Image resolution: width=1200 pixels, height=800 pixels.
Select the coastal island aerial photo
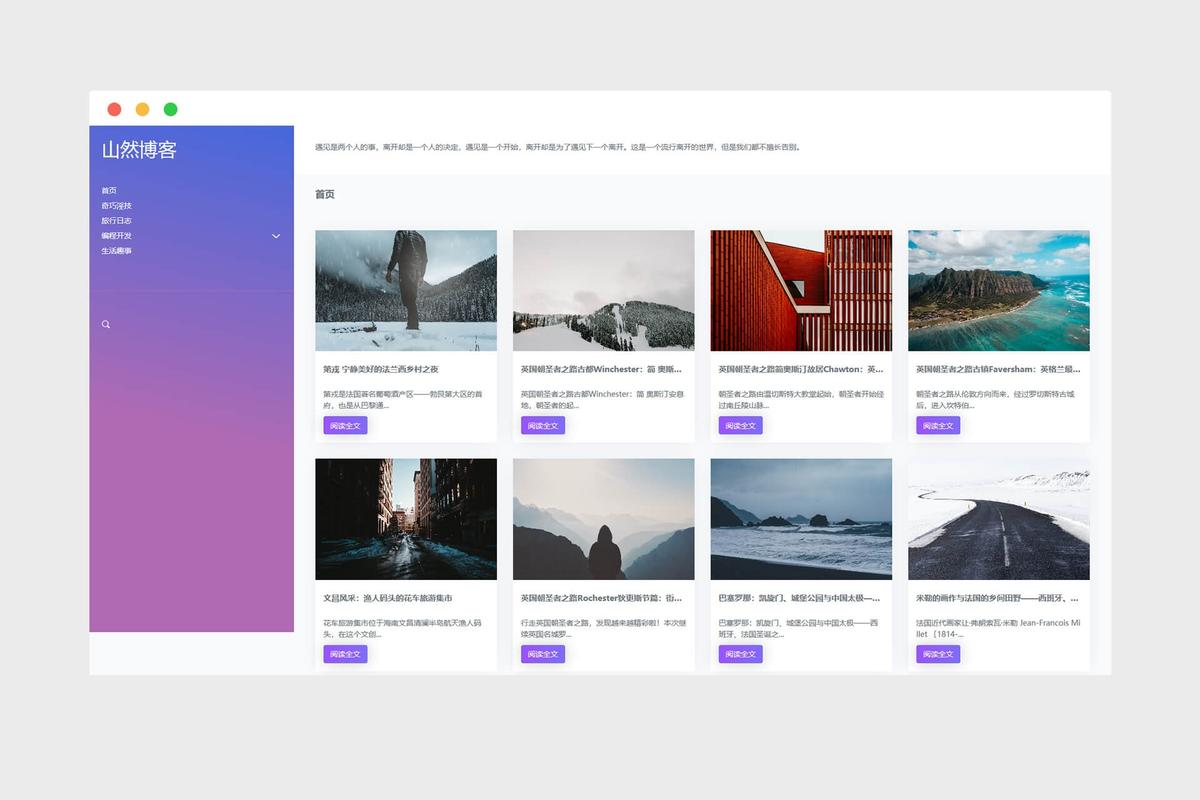tap(998, 290)
